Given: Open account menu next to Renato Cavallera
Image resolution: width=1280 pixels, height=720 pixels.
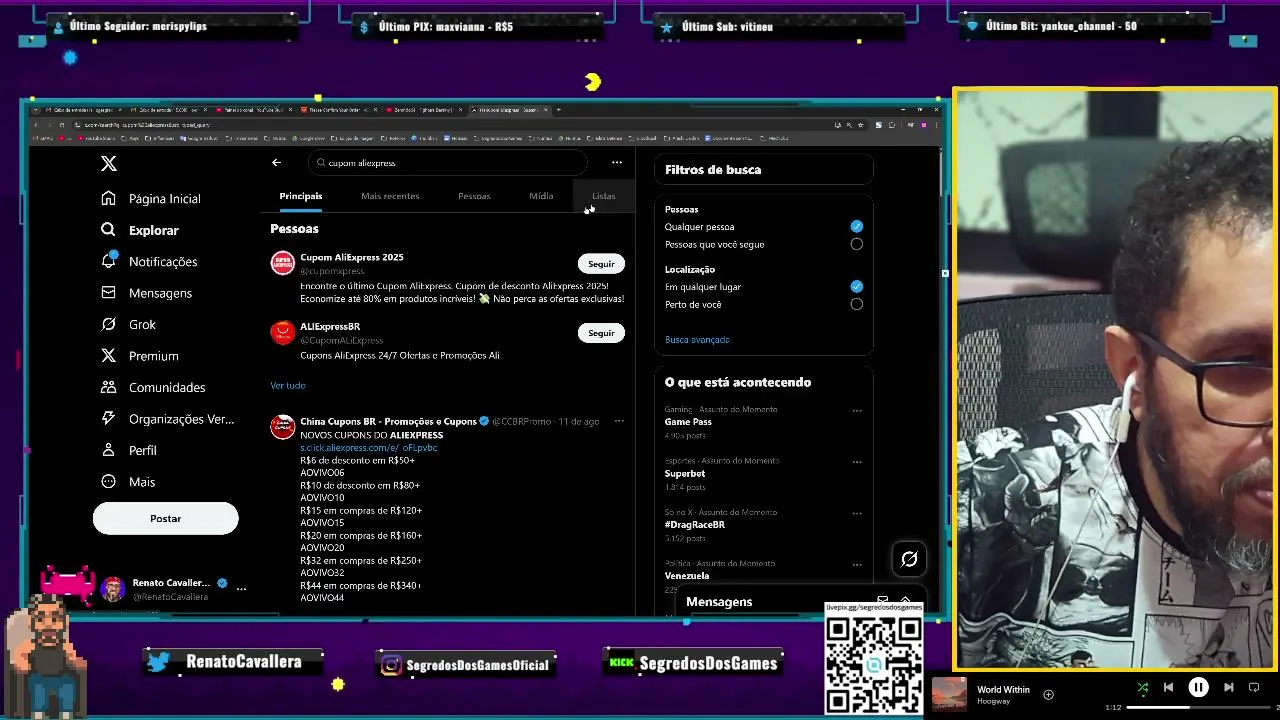Looking at the screenshot, I should pyautogui.click(x=241, y=589).
